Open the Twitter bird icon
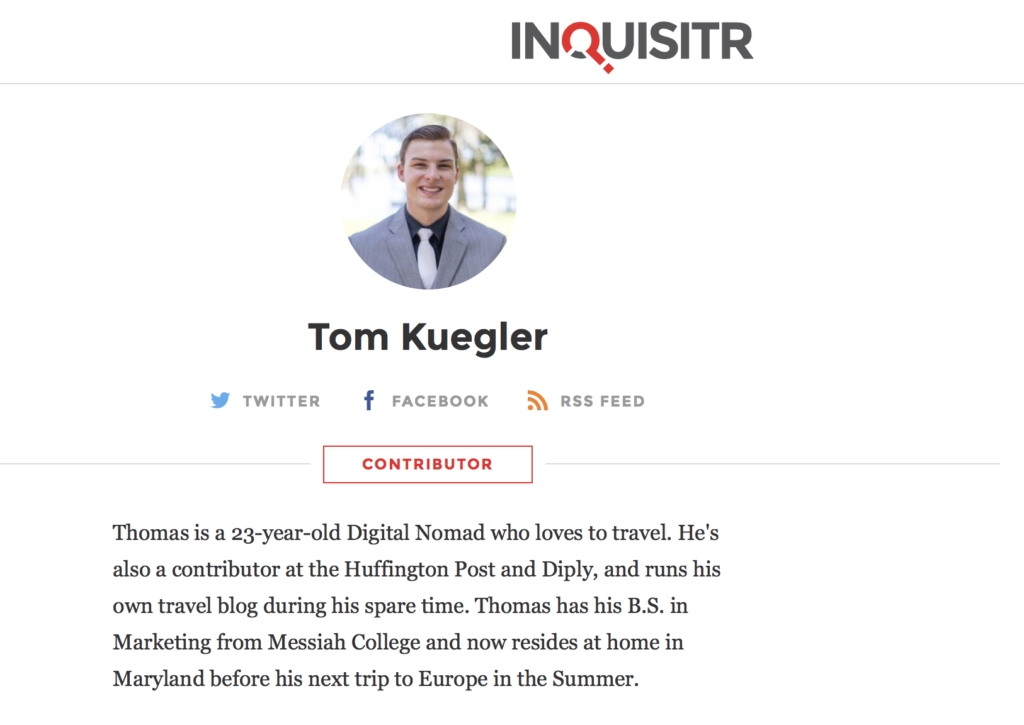This screenshot has height=725, width=1024. [x=220, y=400]
